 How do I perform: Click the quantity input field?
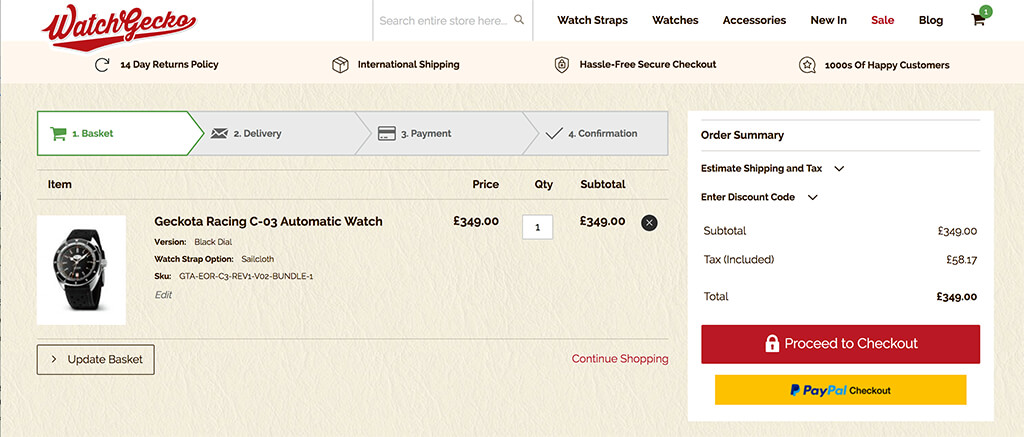coord(537,227)
